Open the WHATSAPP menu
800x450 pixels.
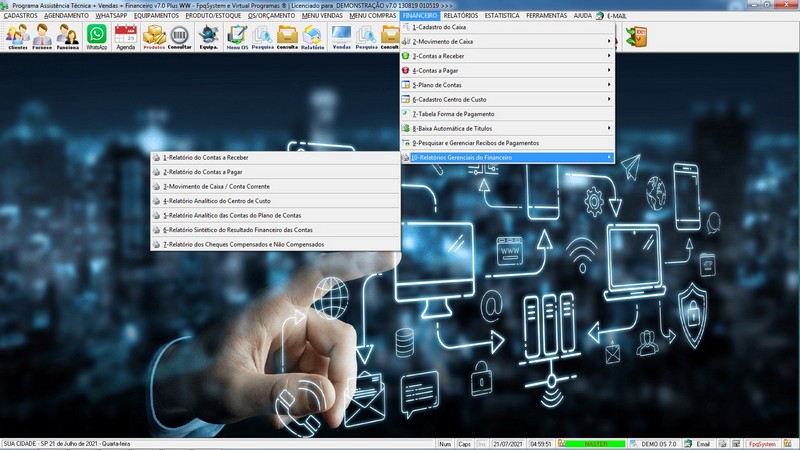click(111, 16)
